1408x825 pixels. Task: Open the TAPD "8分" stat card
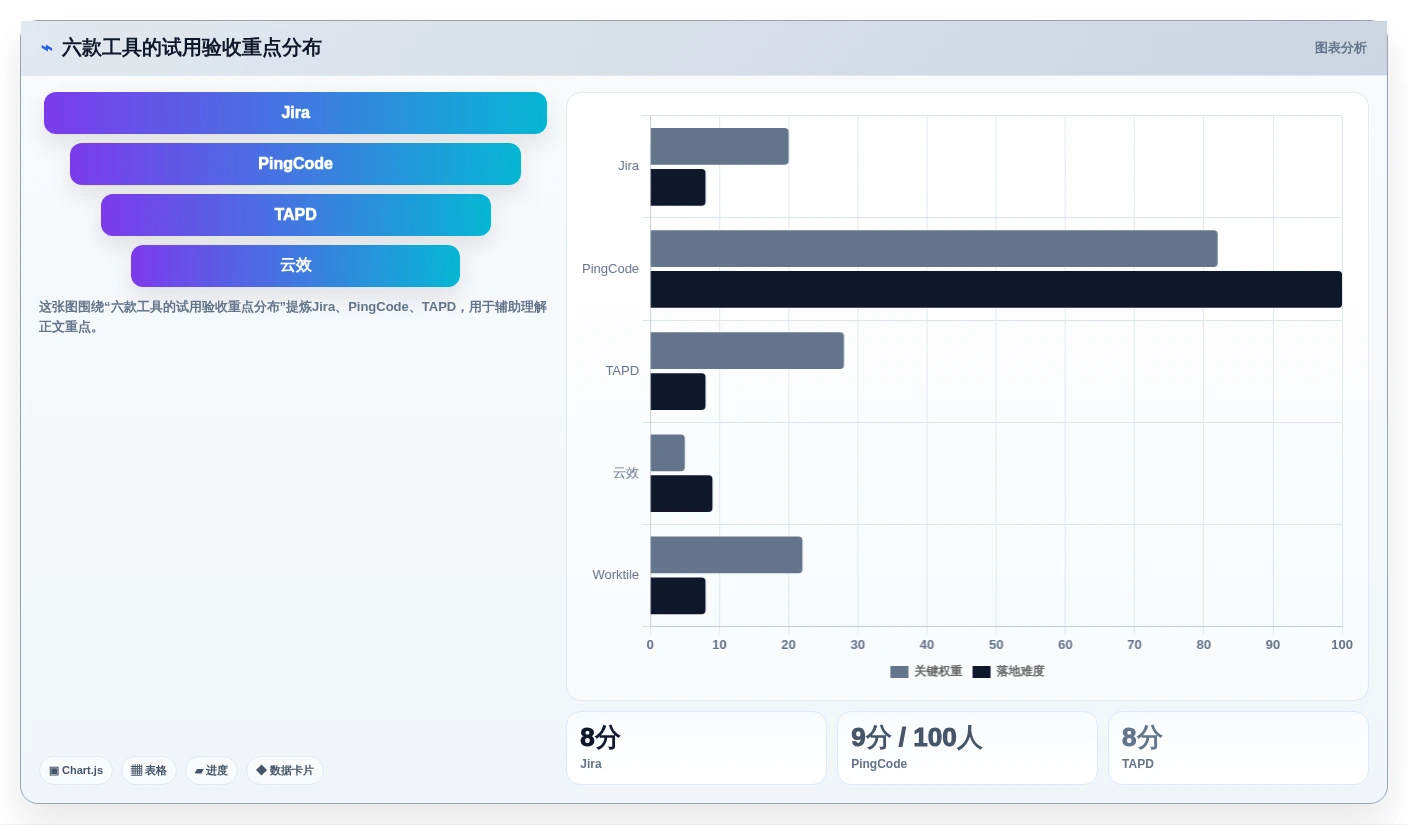point(1238,748)
